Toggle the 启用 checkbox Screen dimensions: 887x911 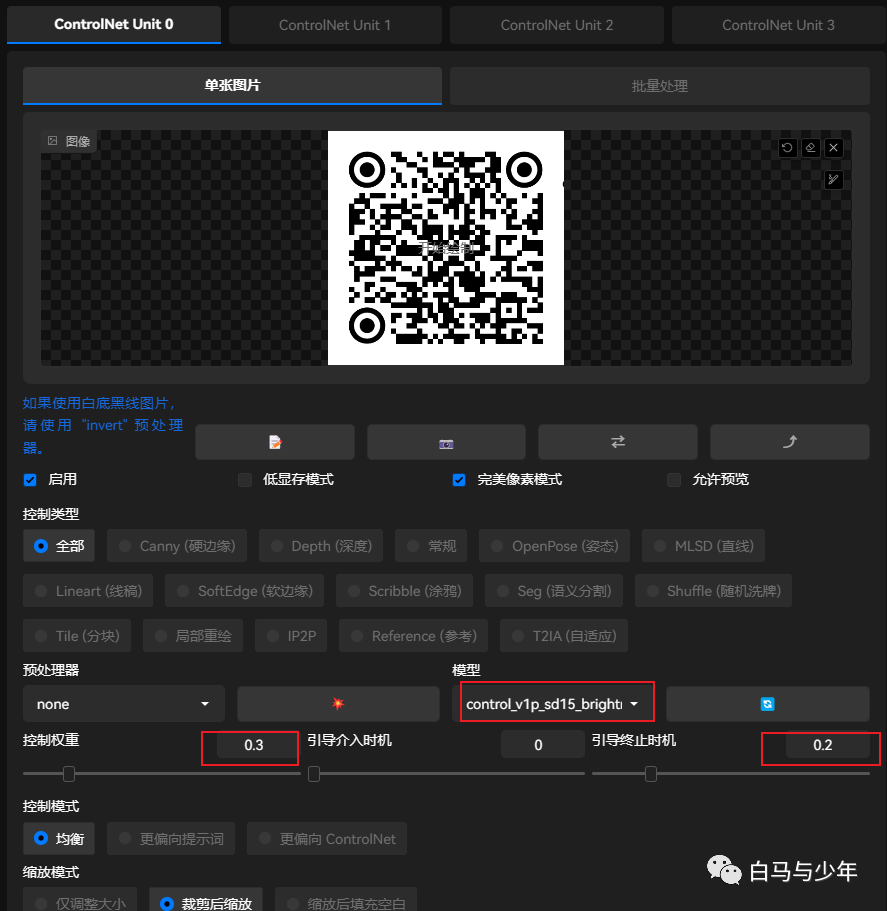pos(30,480)
